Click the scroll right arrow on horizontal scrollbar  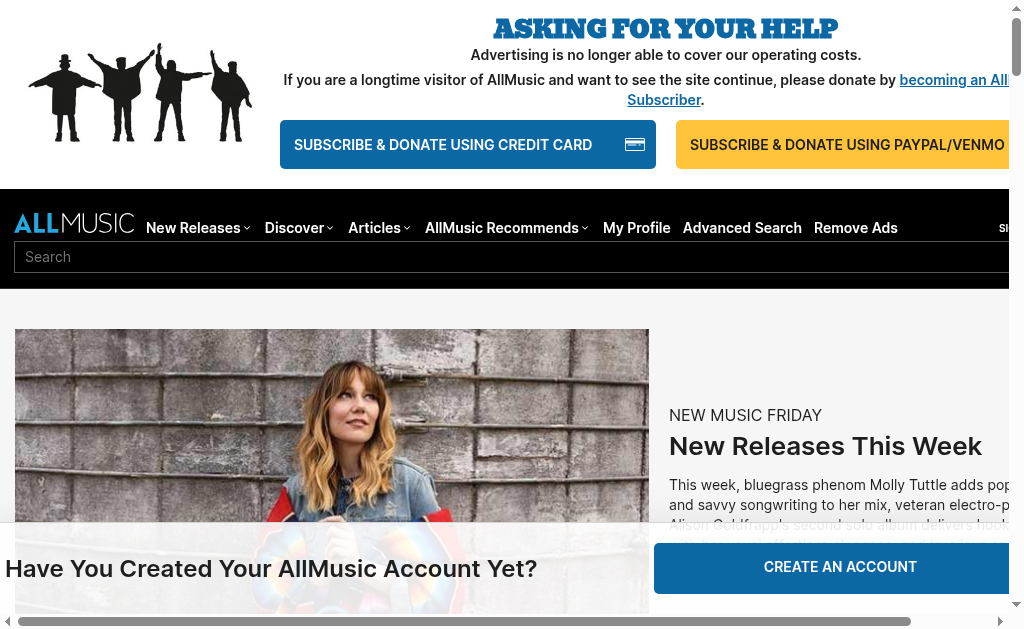coord(1000,621)
